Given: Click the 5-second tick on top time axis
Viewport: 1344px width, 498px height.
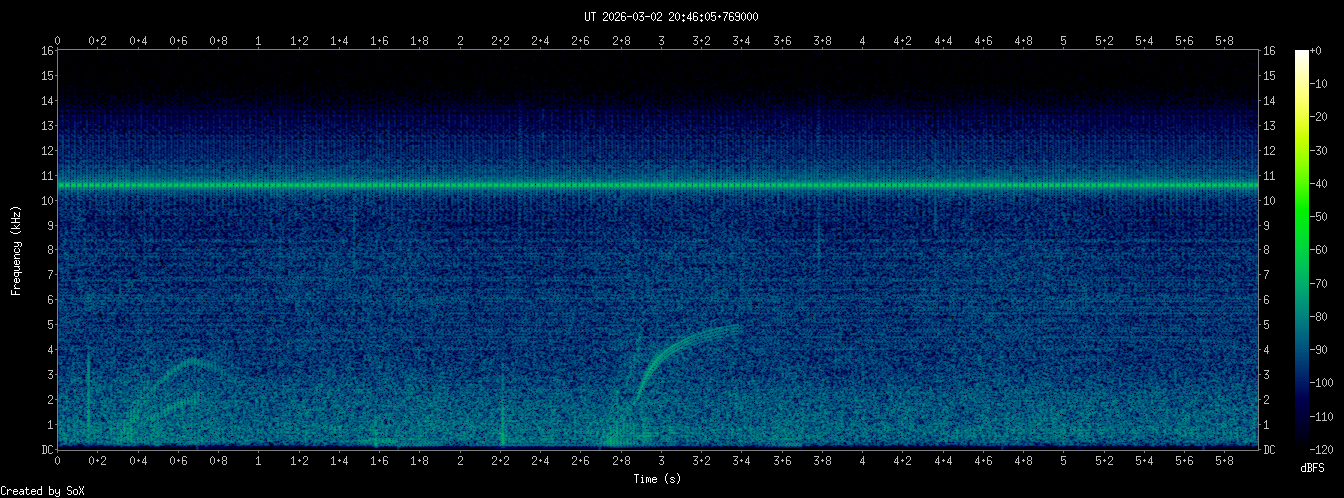Looking at the screenshot, I should (x=1064, y=40).
